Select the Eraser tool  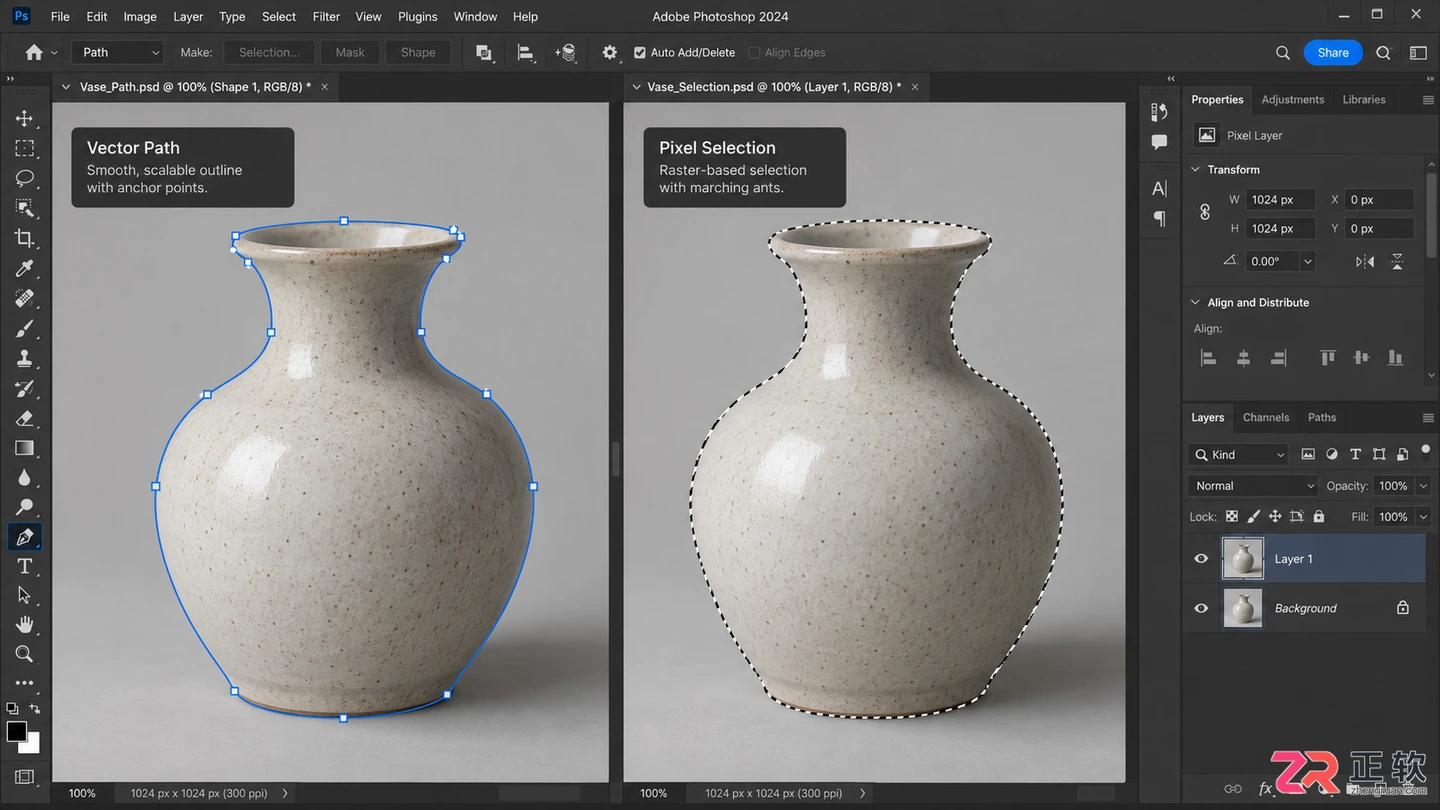coord(24,418)
